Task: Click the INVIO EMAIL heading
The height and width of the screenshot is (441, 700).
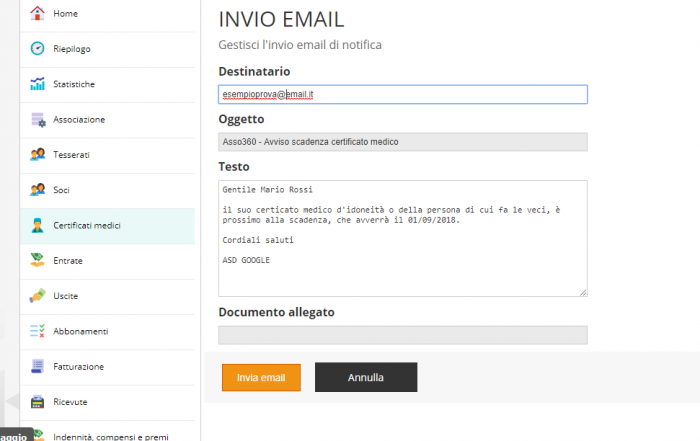Action: tap(281, 20)
